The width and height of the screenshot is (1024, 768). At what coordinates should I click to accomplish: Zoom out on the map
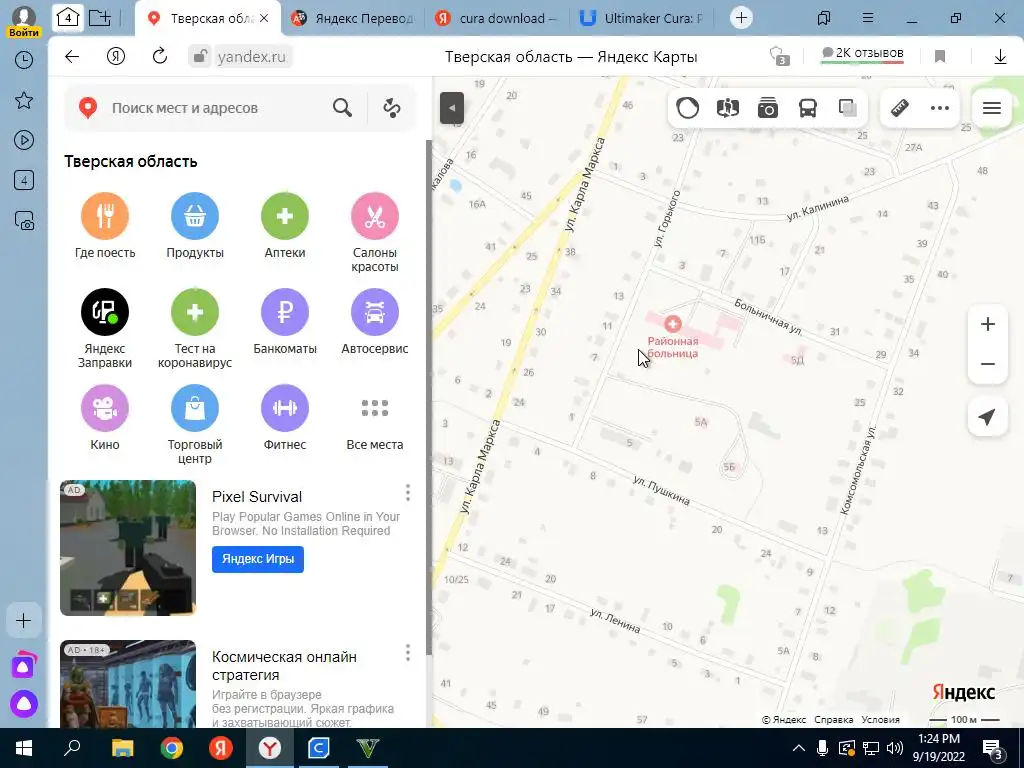click(988, 364)
